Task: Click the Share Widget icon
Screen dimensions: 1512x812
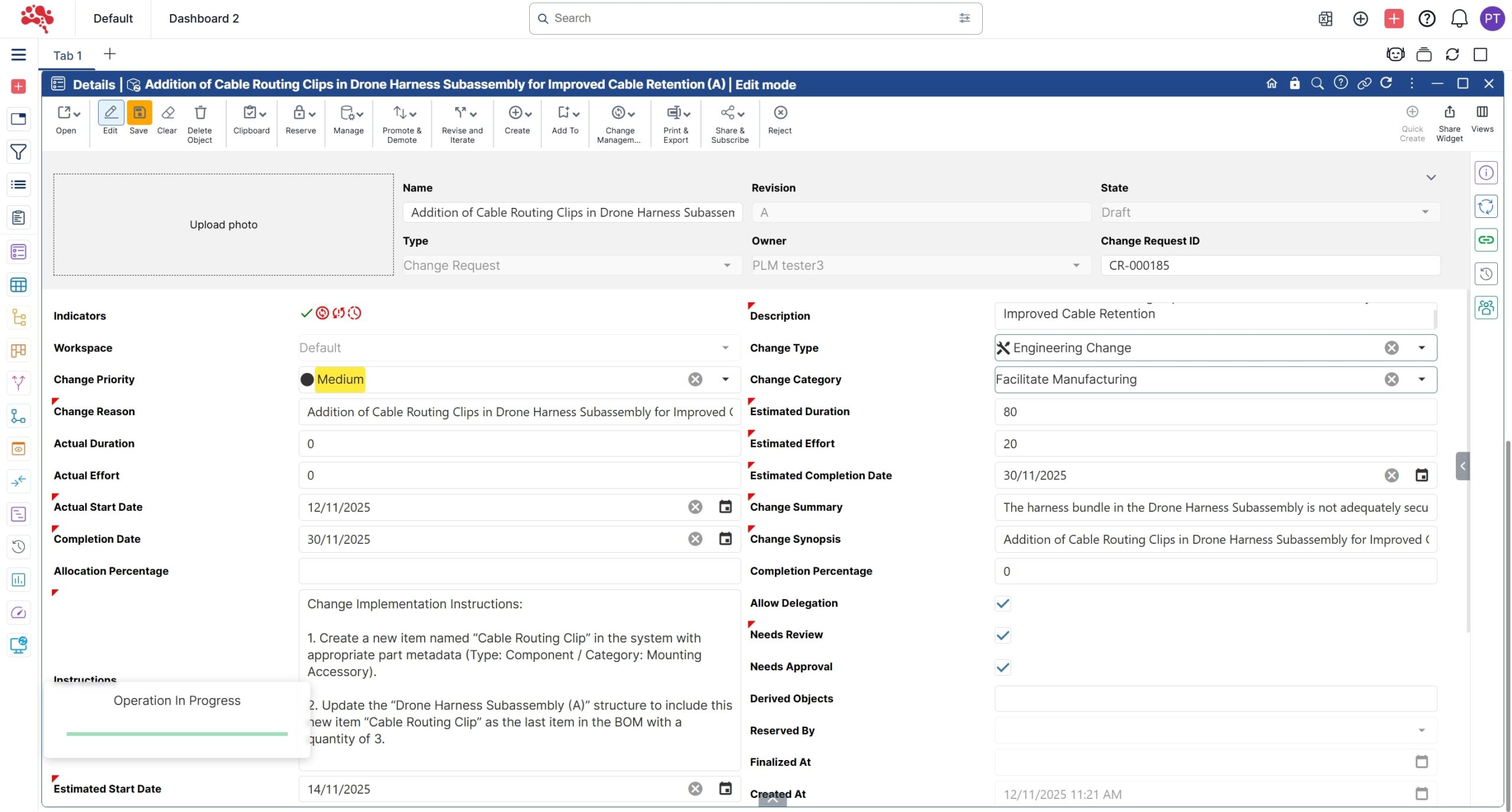Action: pos(1449,112)
